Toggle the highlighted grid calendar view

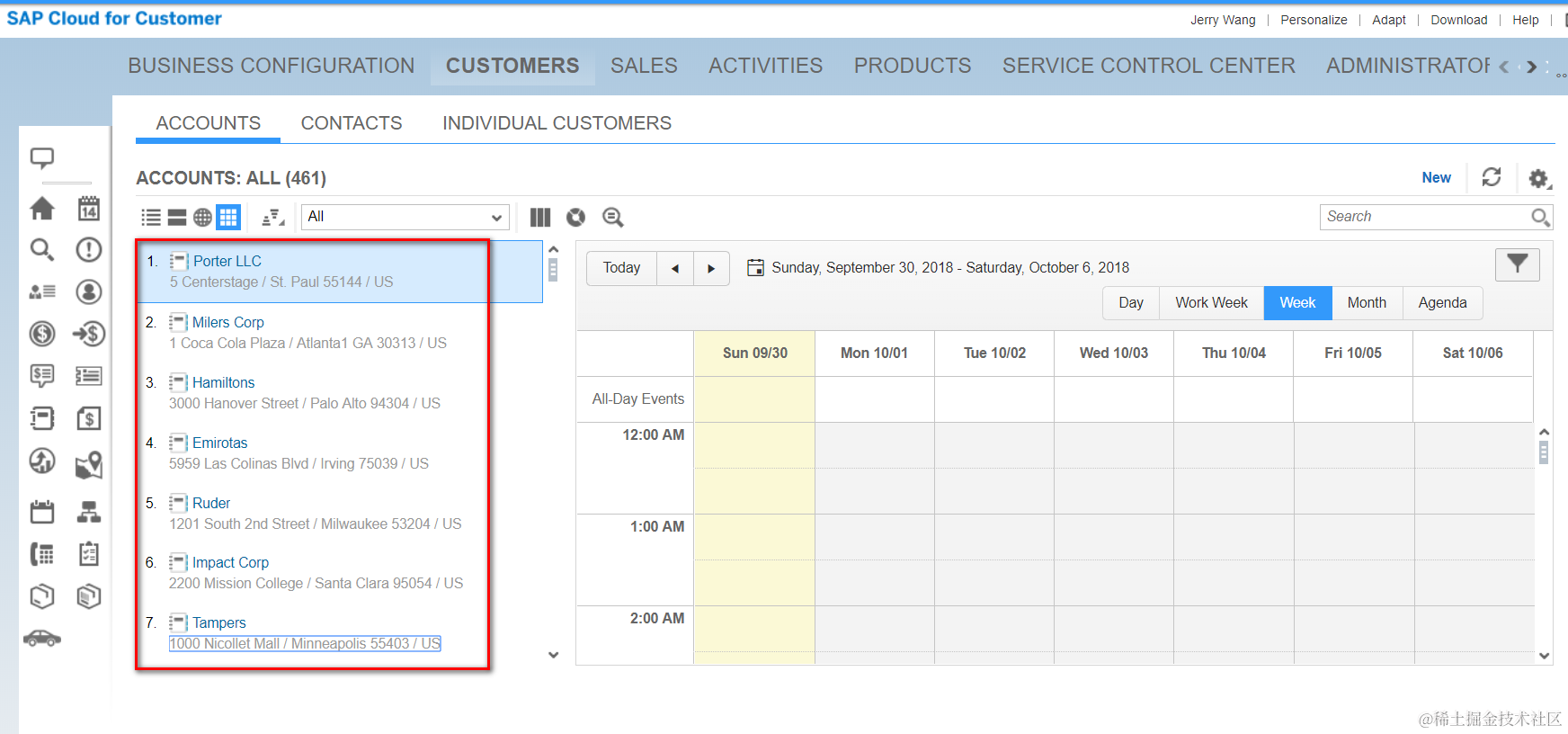(228, 217)
